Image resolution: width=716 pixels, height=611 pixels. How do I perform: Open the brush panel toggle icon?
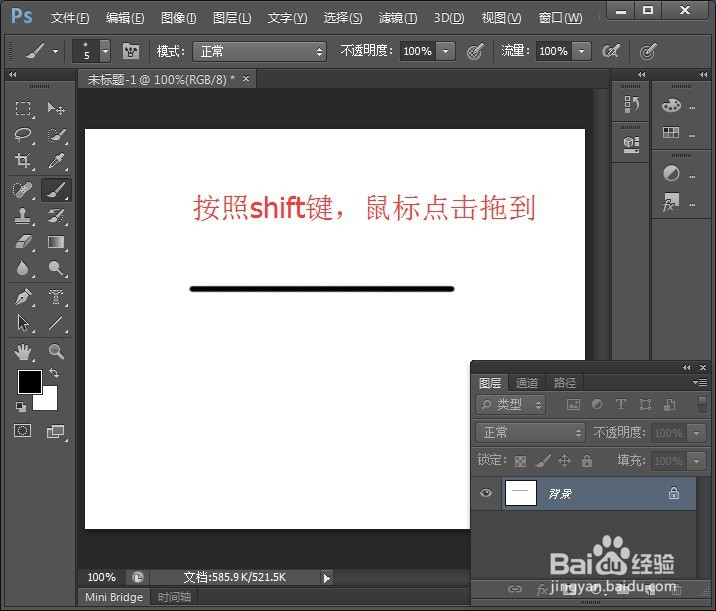[x=131, y=51]
